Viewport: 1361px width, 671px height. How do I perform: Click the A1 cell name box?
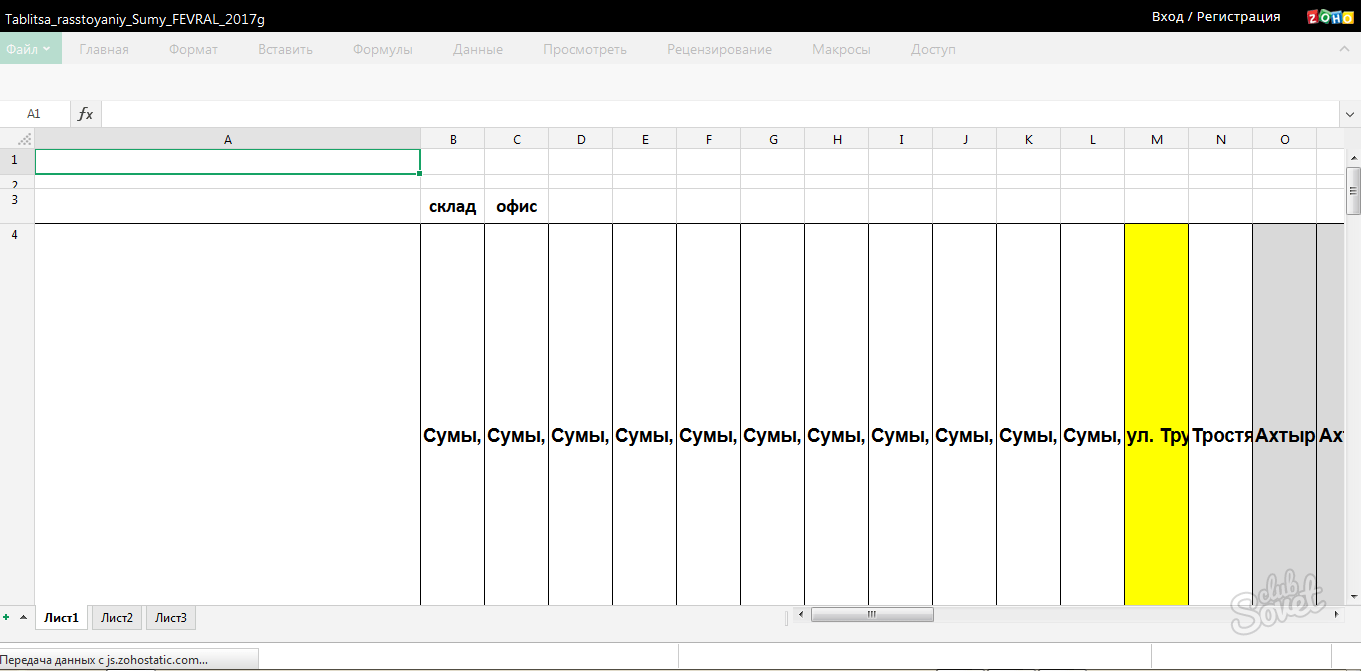(34, 114)
